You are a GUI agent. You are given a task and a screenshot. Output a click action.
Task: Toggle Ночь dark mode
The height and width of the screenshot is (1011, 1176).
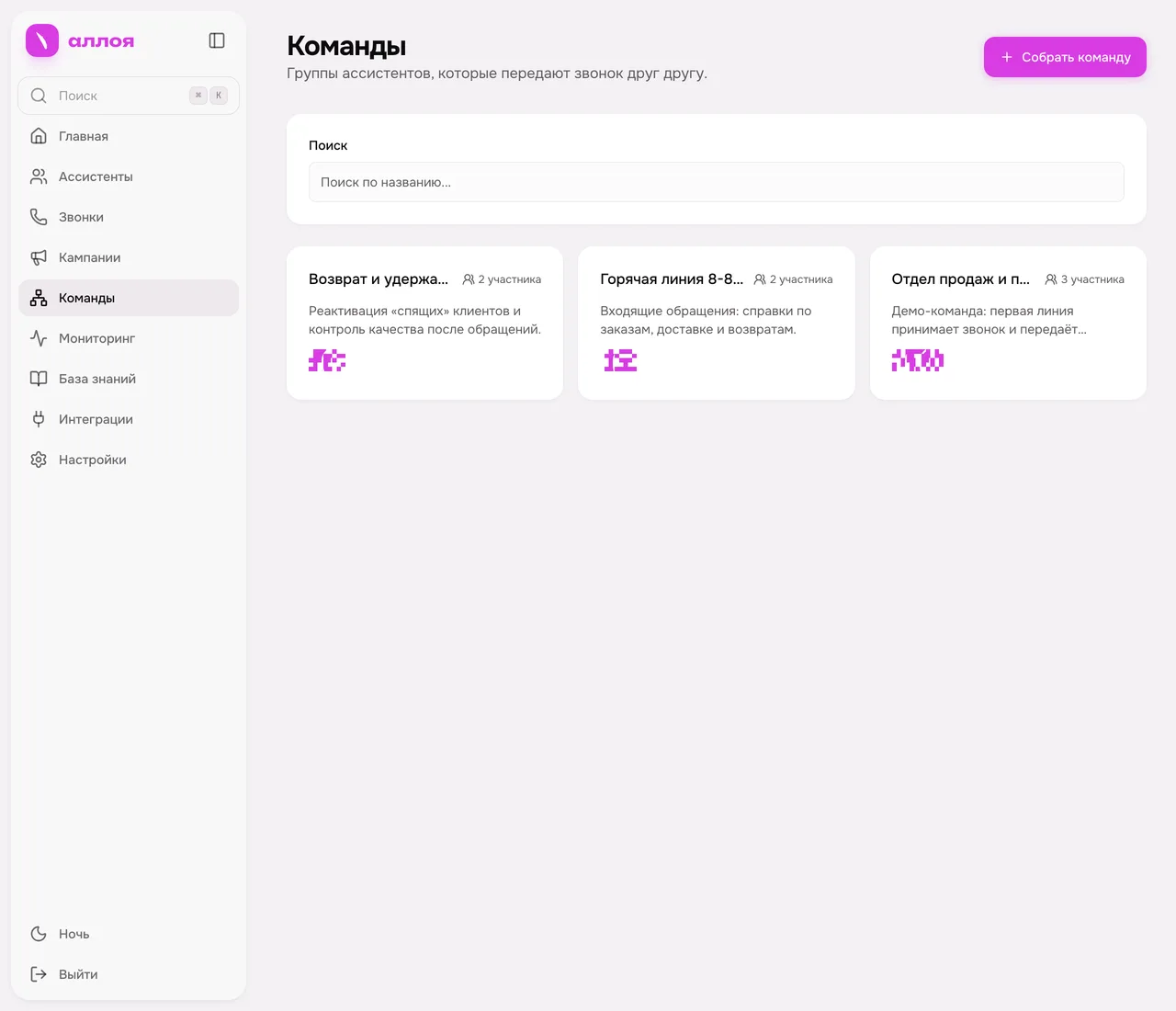(129, 934)
